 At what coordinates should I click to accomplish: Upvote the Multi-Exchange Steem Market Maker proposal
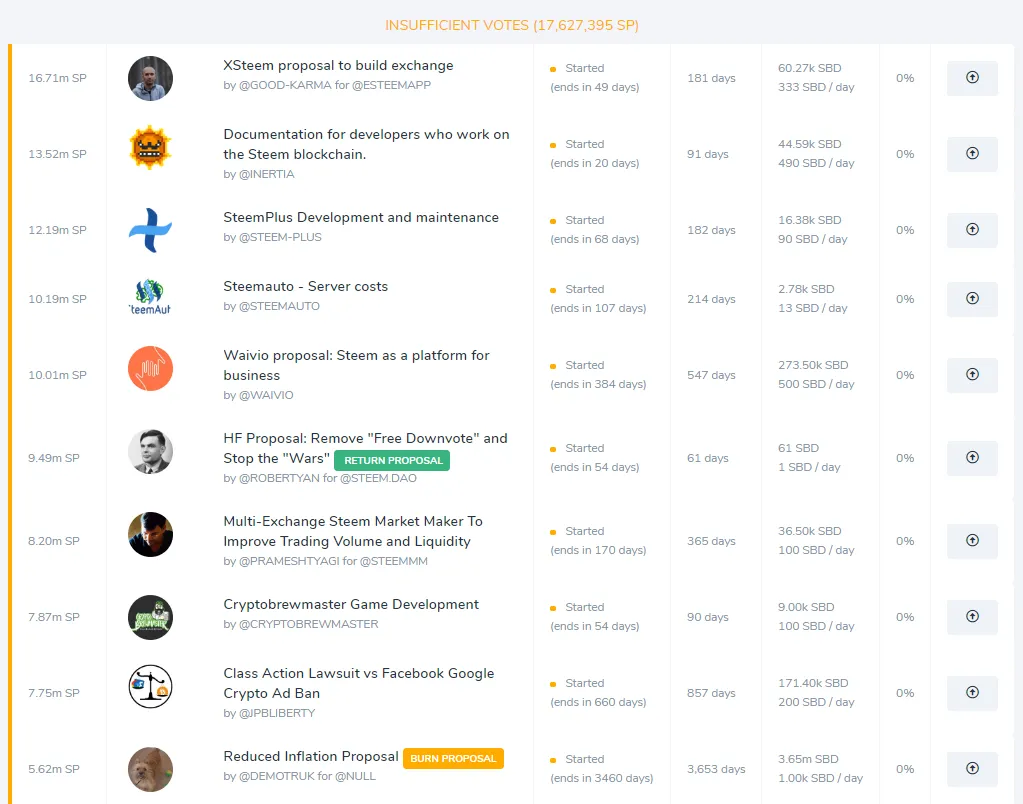[972, 541]
